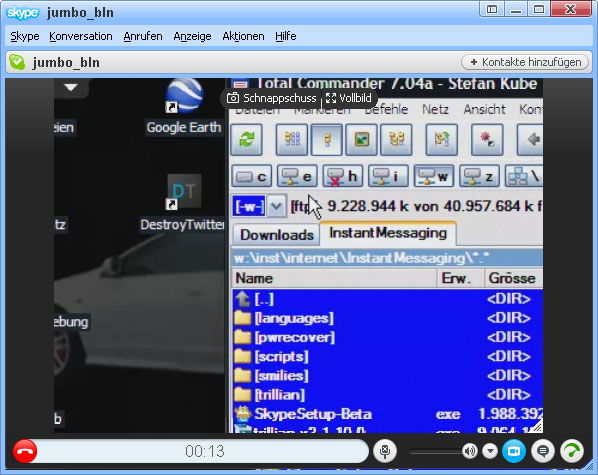Open the dropdown arrow next to volume
The width and height of the screenshot is (598, 475).
(x=490, y=451)
